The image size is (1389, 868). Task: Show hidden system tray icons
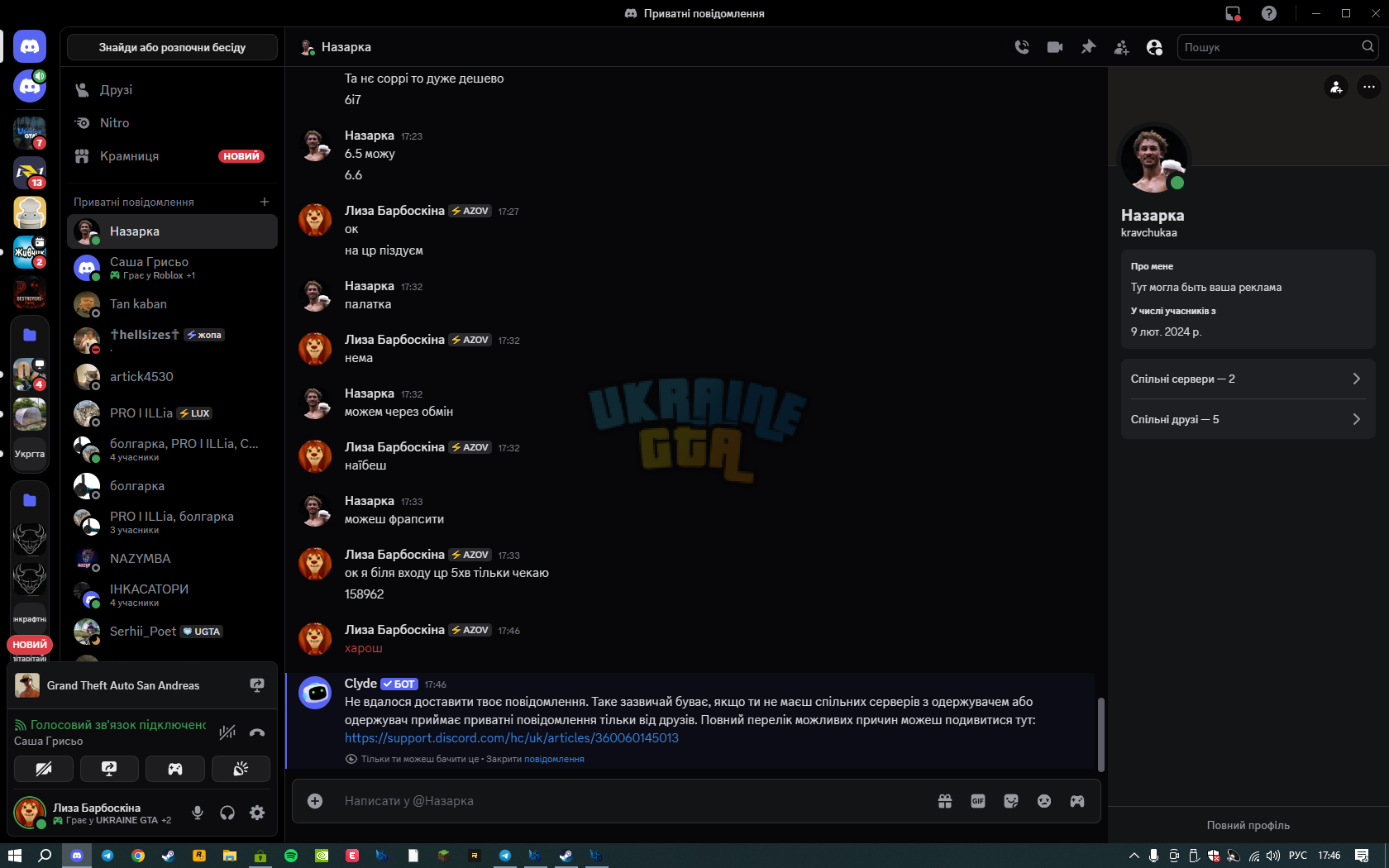pos(1134,856)
